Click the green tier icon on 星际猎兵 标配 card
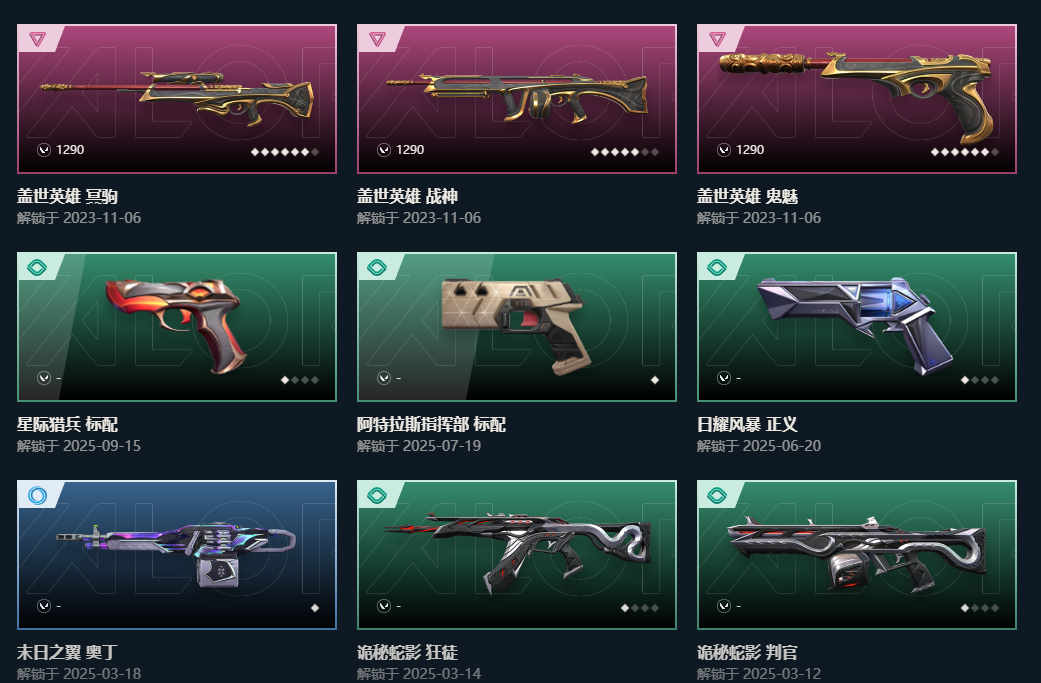Image resolution: width=1041 pixels, height=683 pixels. (37, 267)
